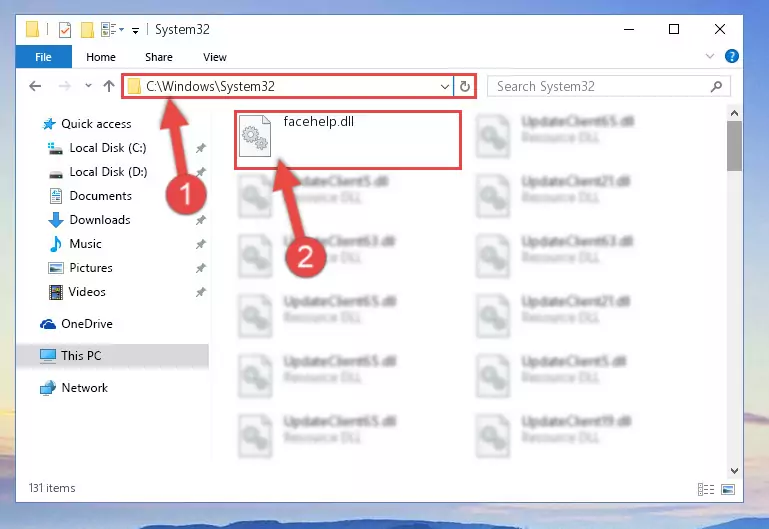
Task: Click the search magnifier icon
Action: [717, 87]
